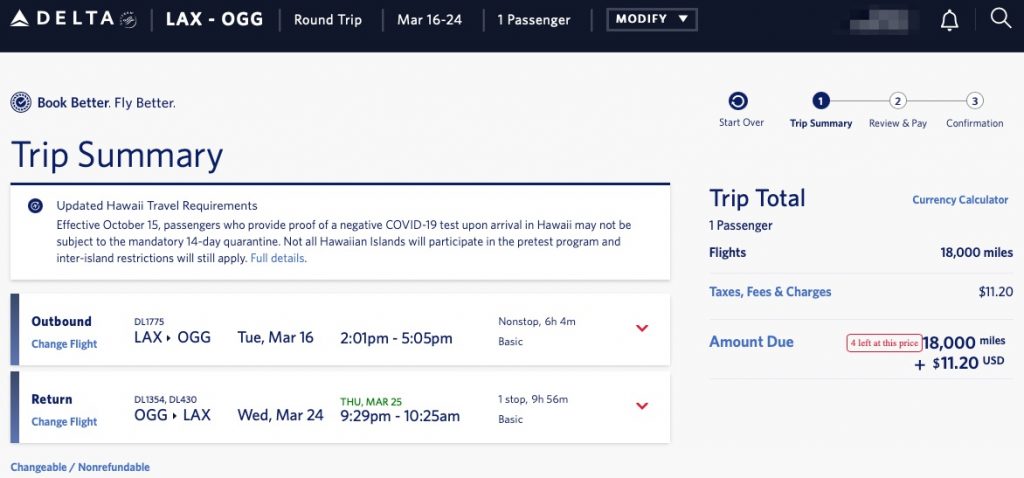This screenshot has width=1024, height=478.
Task: Click the Book Better badge icon
Action: tap(21, 102)
